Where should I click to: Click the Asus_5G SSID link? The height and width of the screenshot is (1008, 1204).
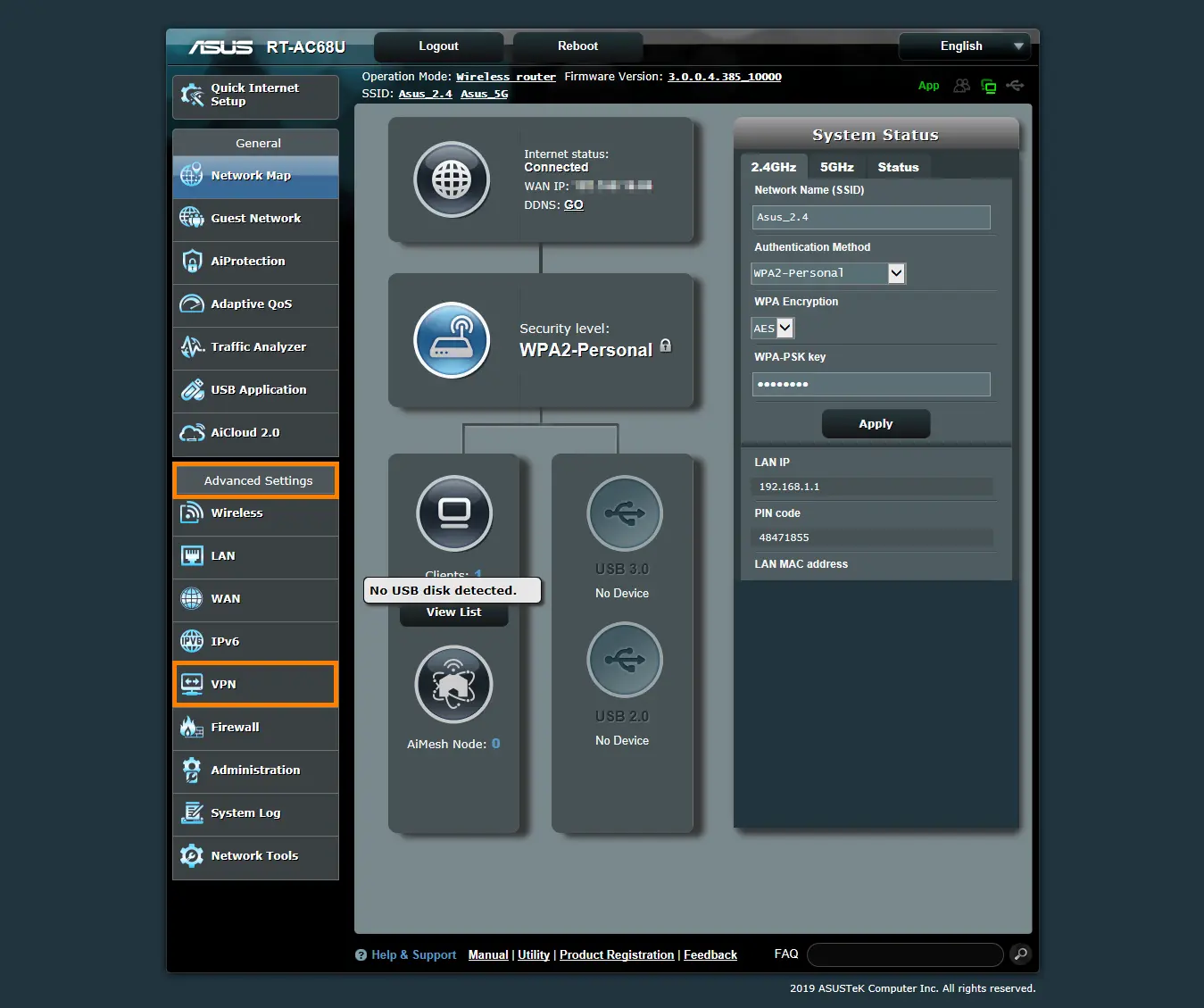(x=485, y=94)
